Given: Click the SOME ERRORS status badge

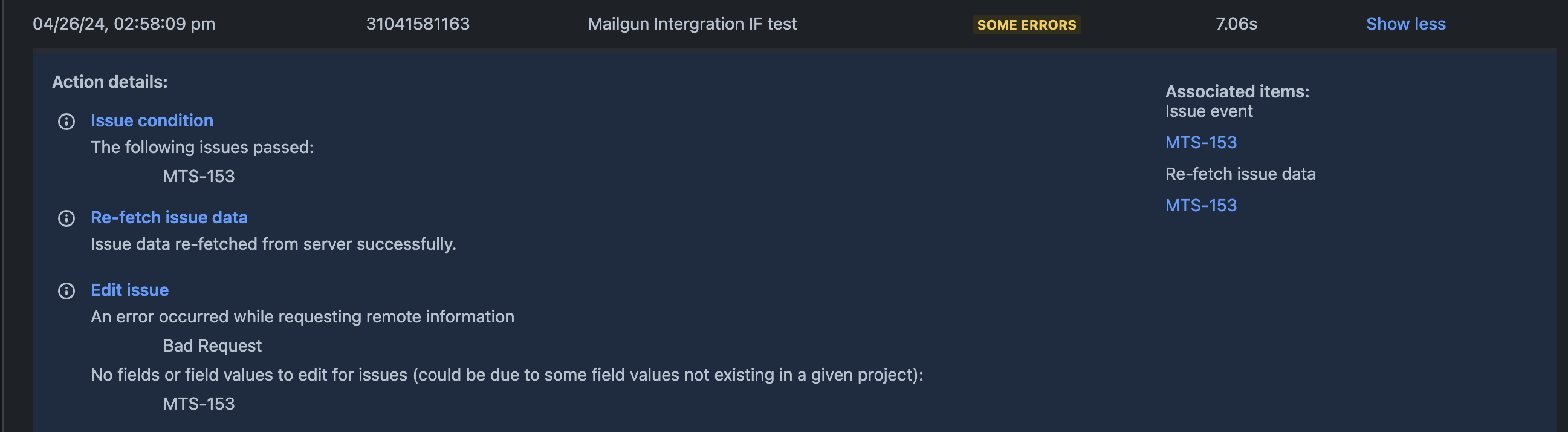Looking at the screenshot, I should click(1026, 25).
